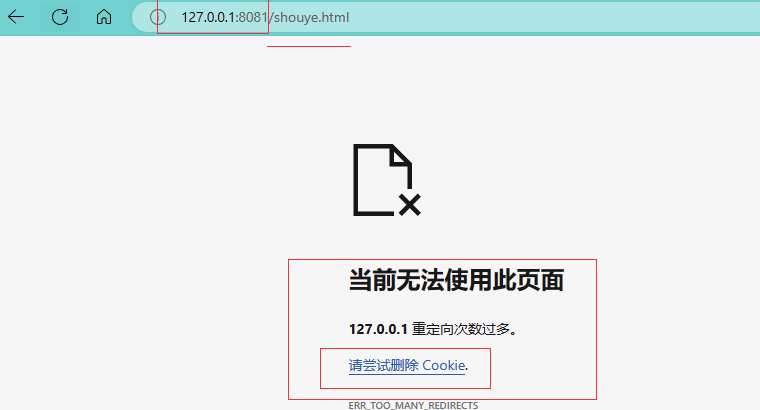Click the bold 127.0.0.1 in the error message

pos(378,330)
